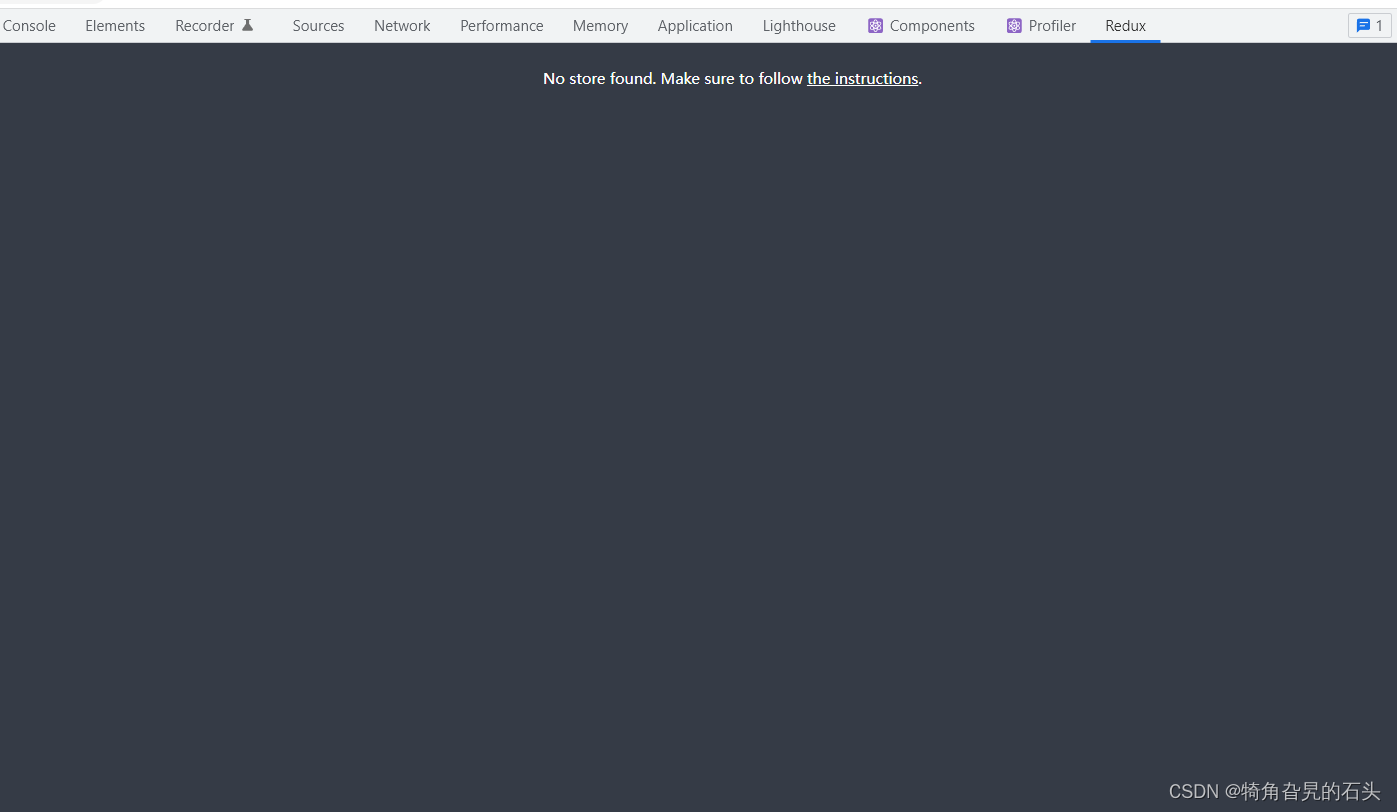Screen dimensions: 1397x812
Task: Open the React Components tab
Action: (921, 26)
